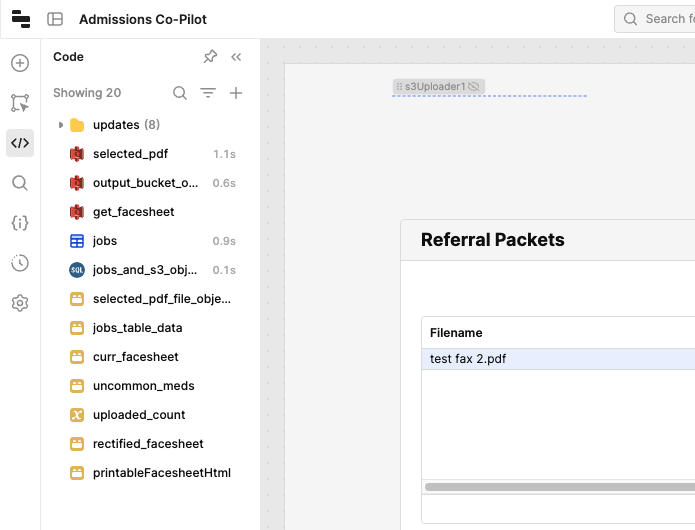Click the Retool logo icon
This screenshot has height=530, width=695.
(20, 19)
